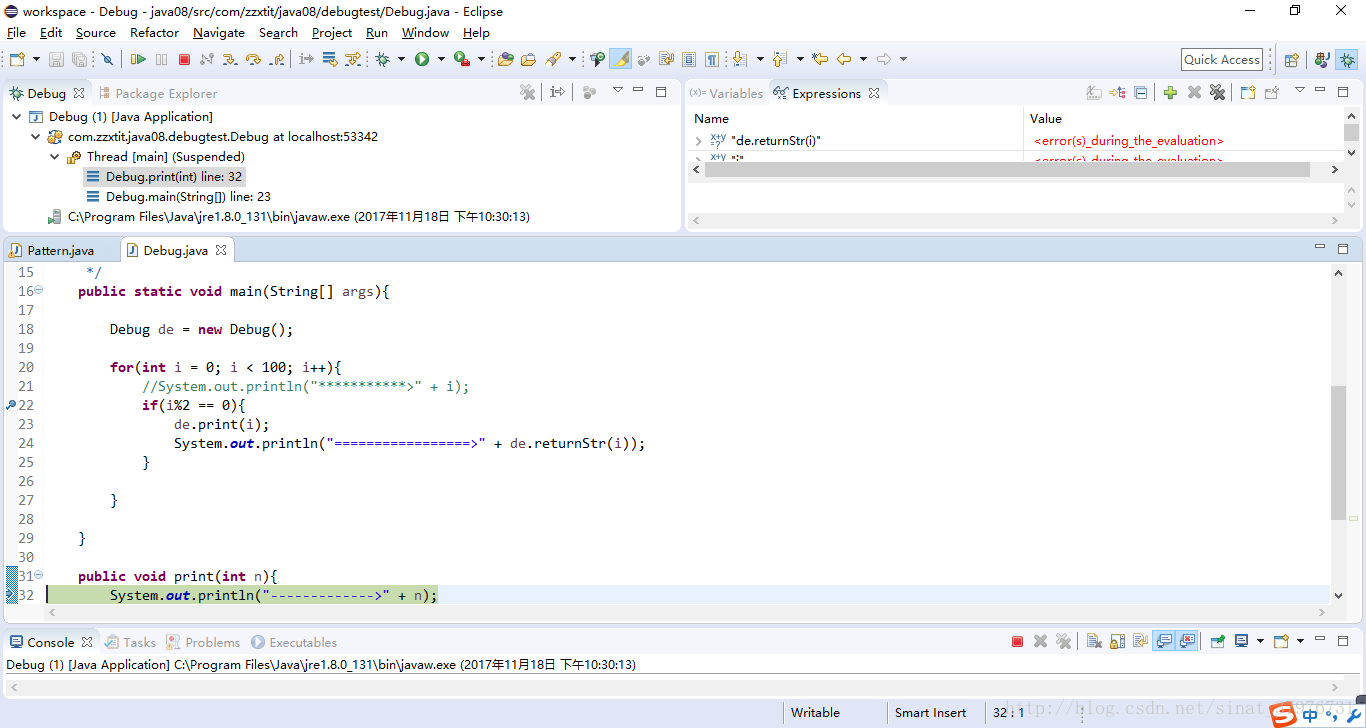Switch to the Problems tab
1366x728 pixels.
(x=203, y=642)
